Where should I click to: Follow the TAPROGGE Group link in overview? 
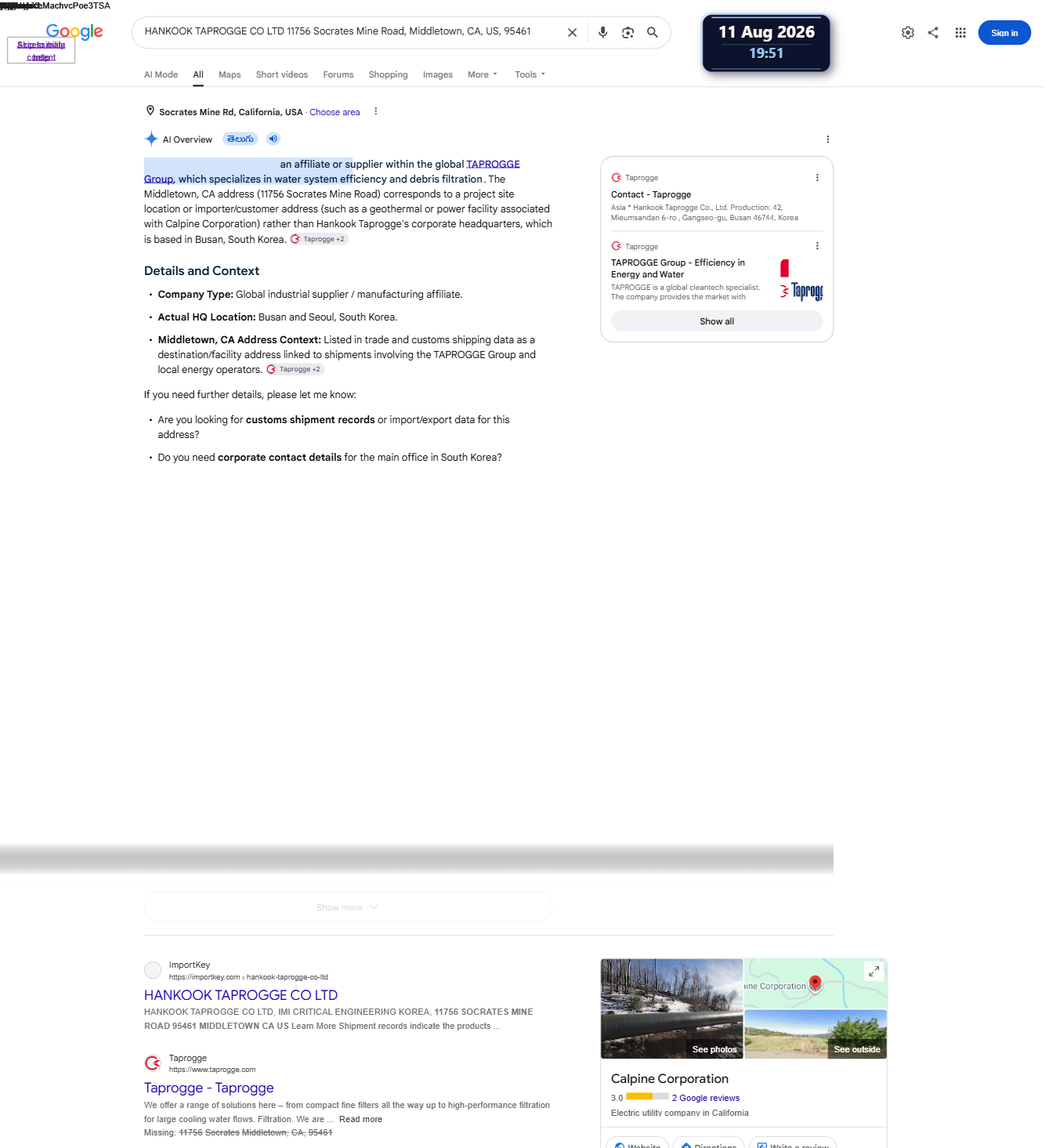click(493, 164)
